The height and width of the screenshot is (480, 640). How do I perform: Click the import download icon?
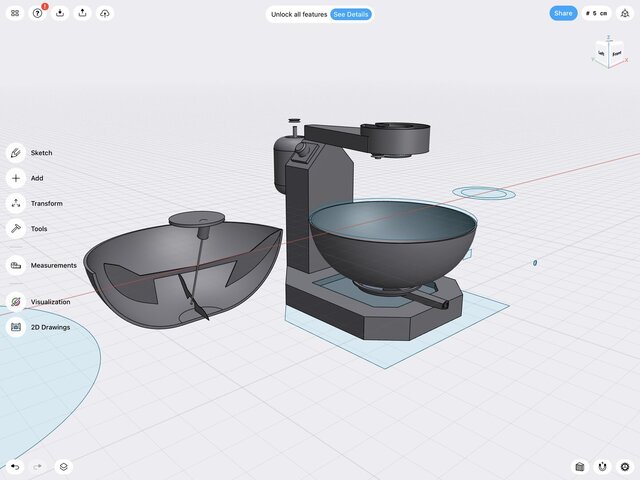pos(60,13)
